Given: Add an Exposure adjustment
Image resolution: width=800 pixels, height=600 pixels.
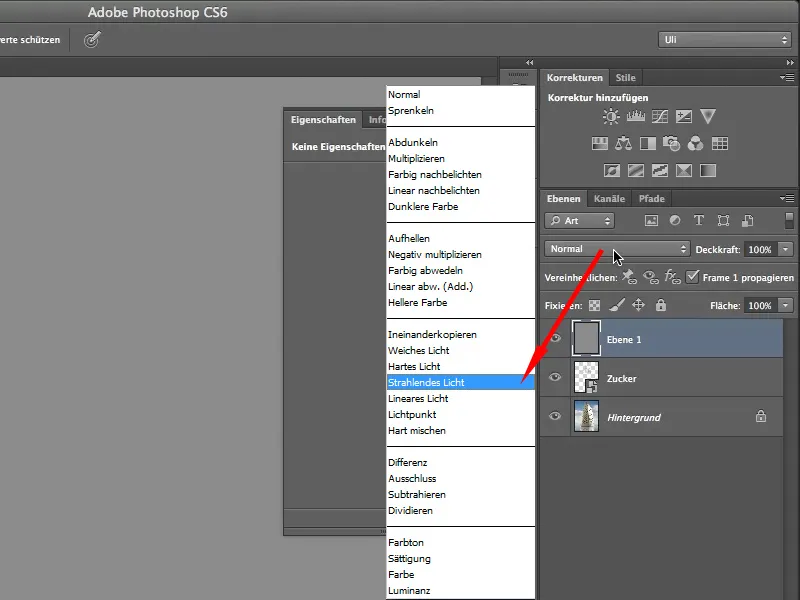Looking at the screenshot, I should pyautogui.click(x=684, y=116).
